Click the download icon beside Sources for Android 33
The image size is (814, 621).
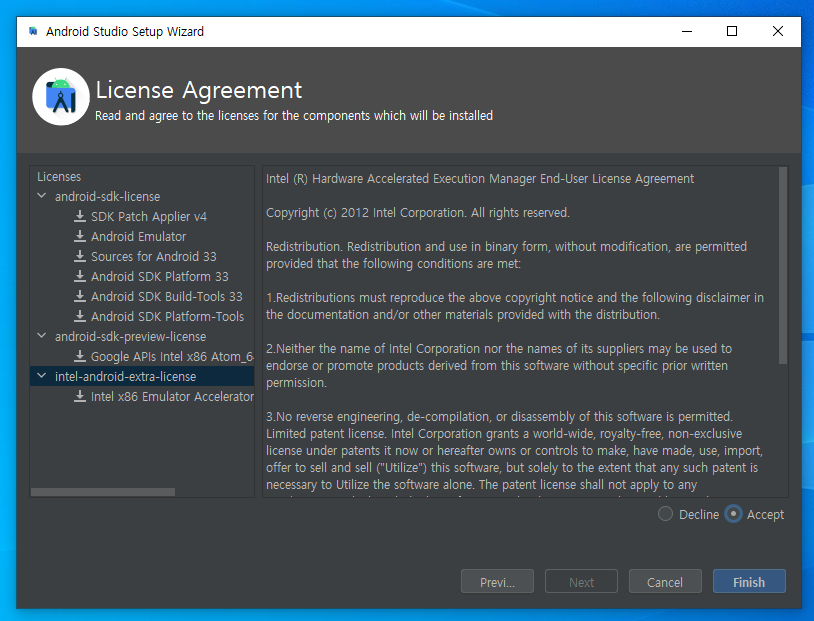tap(79, 256)
